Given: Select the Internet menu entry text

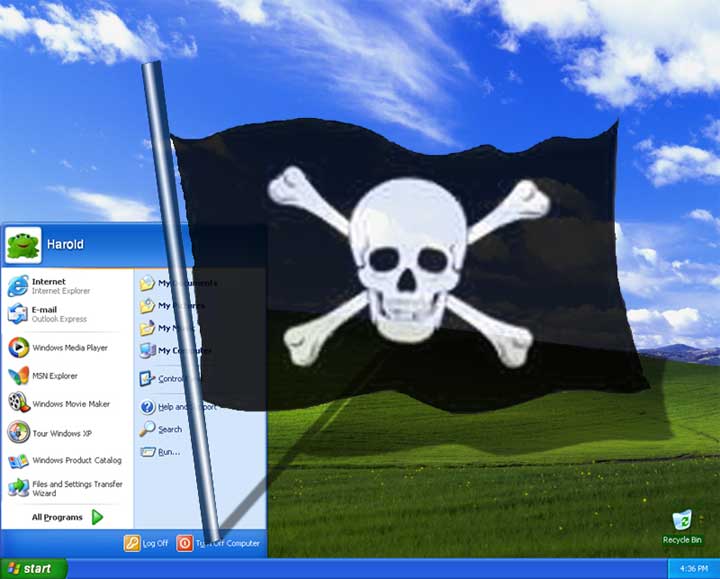Looking at the screenshot, I should tap(49, 281).
